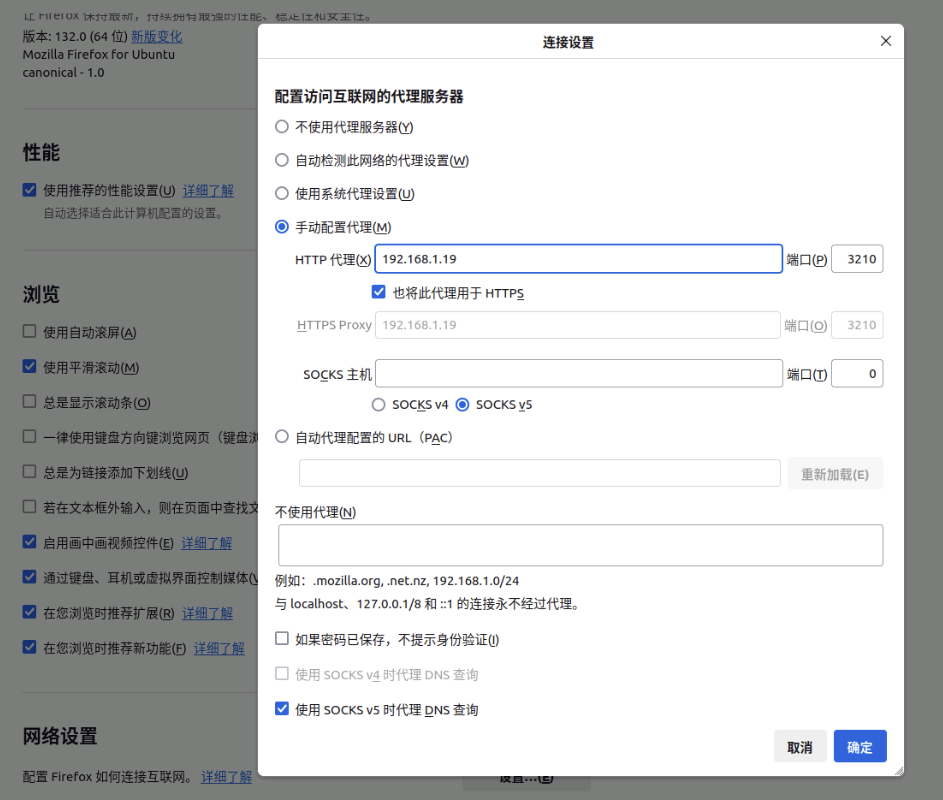Click the HTTP 代理 address field
This screenshot has width=943, height=800.
pyautogui.click(x=578, y=259)
